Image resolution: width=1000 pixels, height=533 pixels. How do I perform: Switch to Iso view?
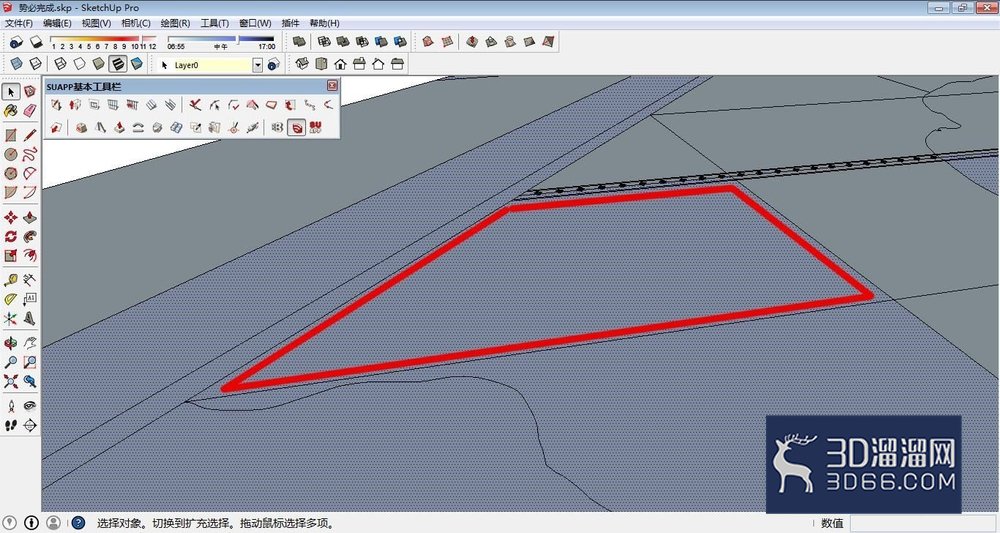(x=302, y=64)
